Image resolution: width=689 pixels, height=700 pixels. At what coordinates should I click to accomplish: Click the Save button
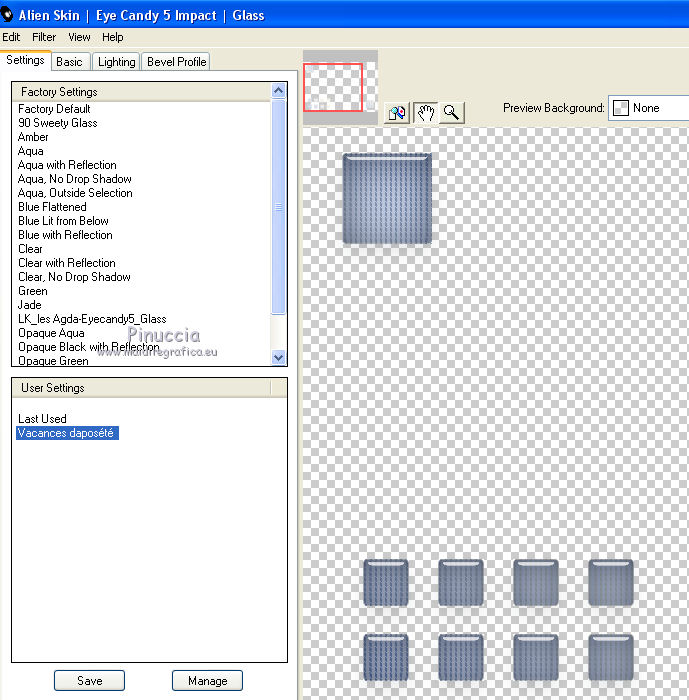89,680
